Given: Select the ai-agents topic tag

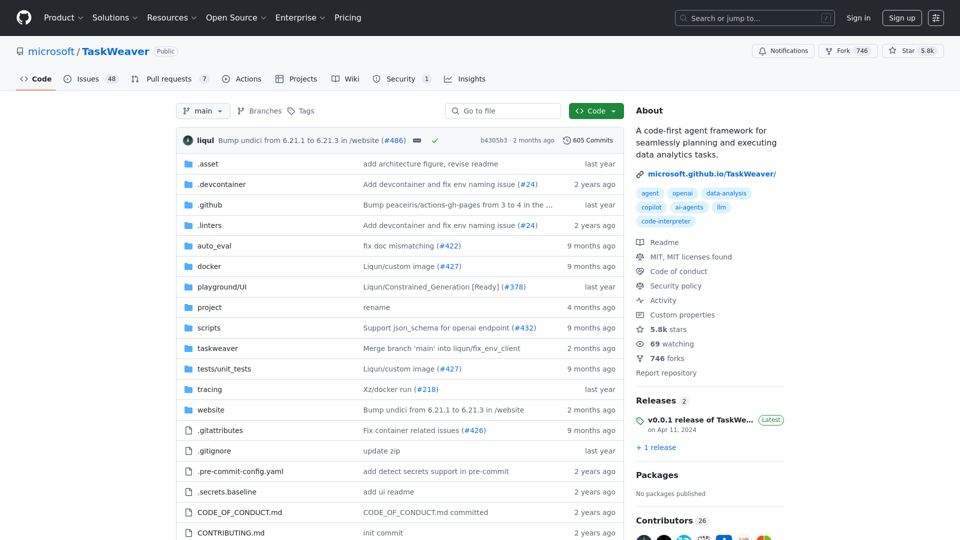Looking at the screenshot, I should pos(688,207).
